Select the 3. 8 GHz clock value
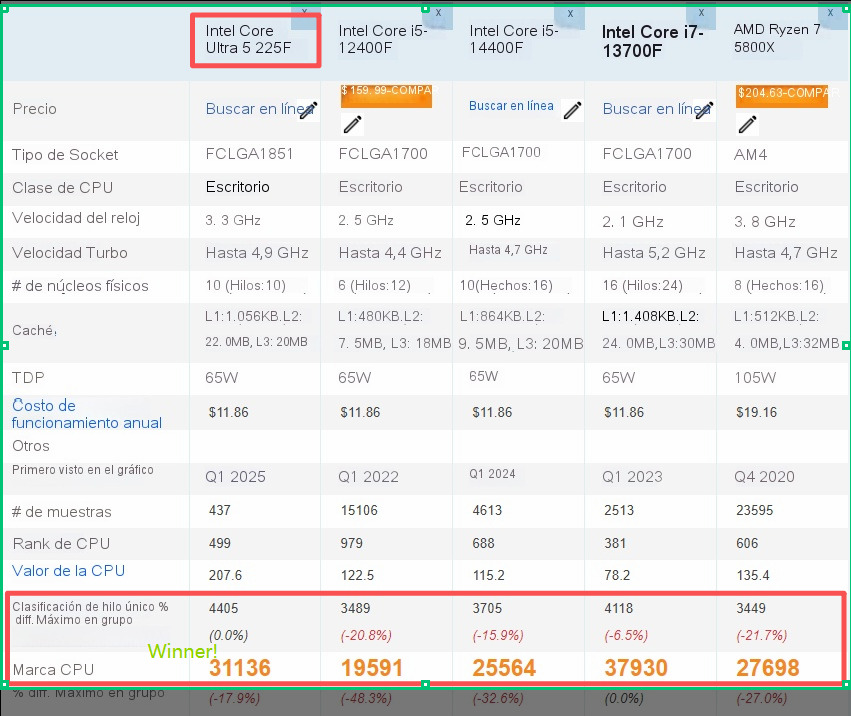This screenshot has width=851, height=716. pos(765,222)
